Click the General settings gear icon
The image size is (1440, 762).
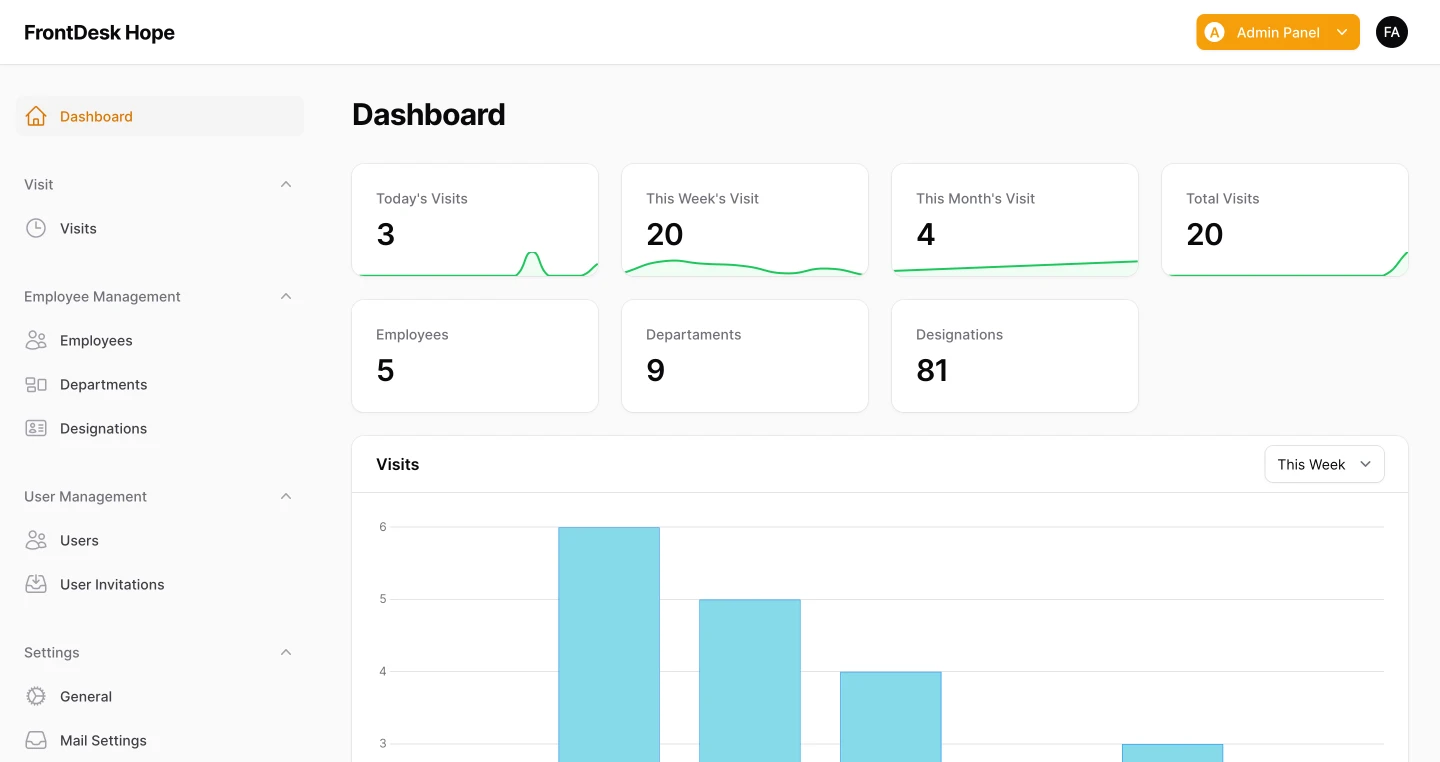[x=36, y=696]
